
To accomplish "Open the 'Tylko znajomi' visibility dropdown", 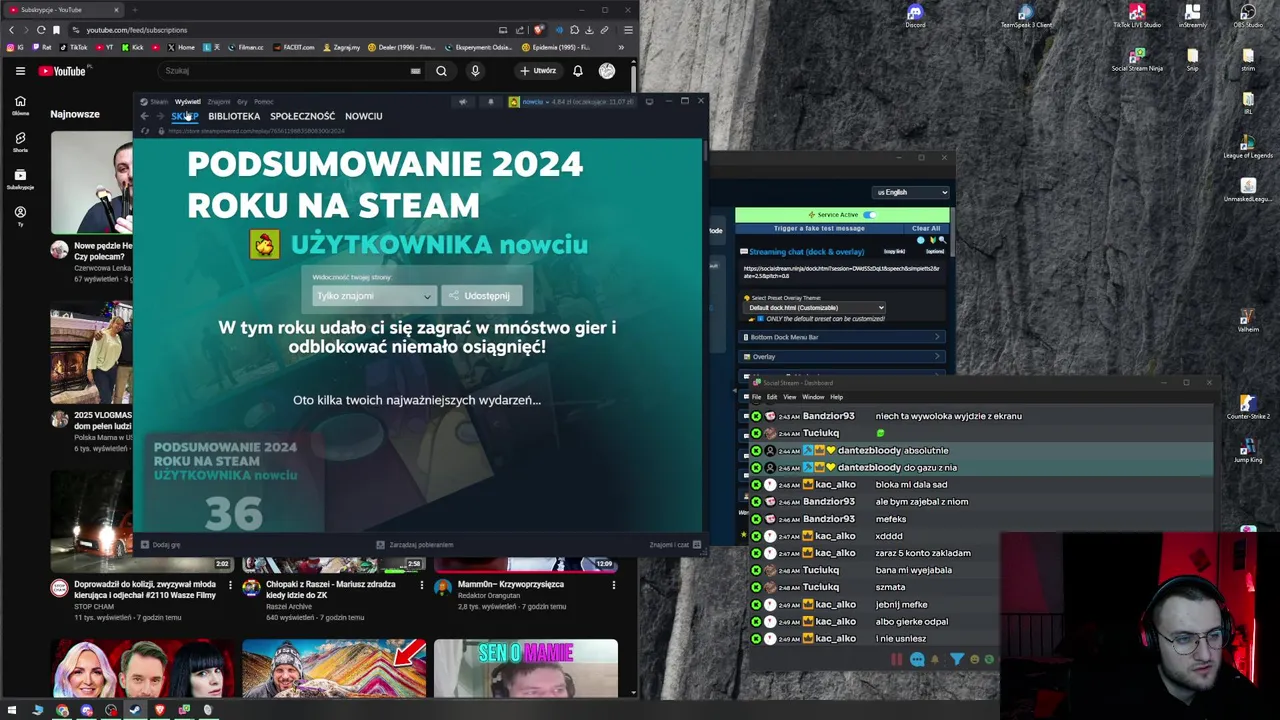I will [374, 296].
